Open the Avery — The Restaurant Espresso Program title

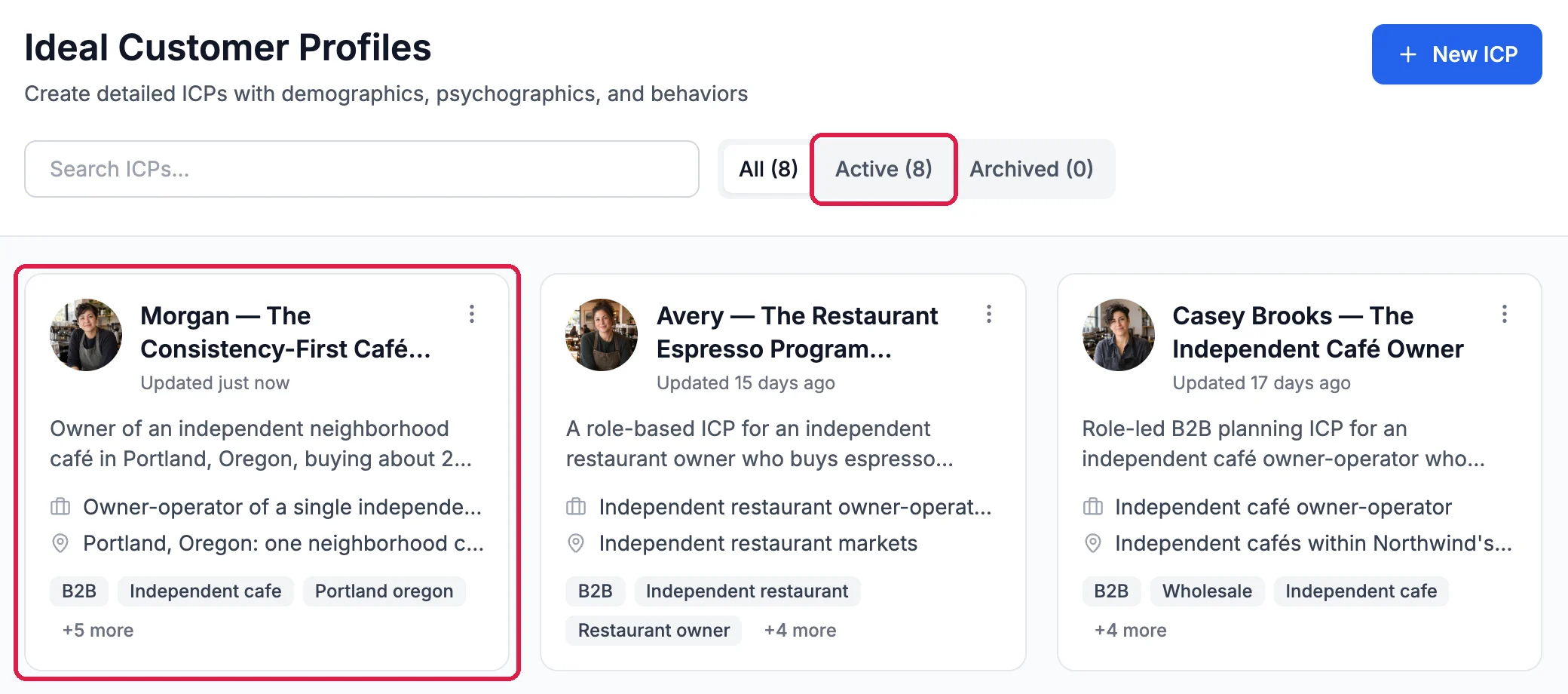797,332
